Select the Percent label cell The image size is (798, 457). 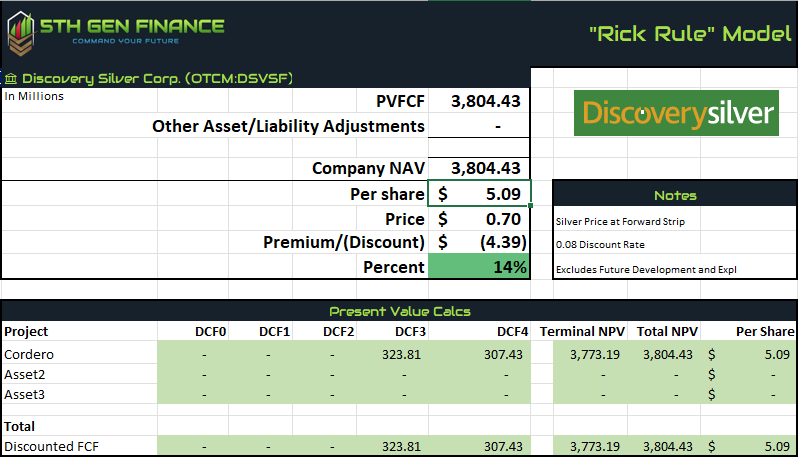pyautogui.click(x=393, y=267)
